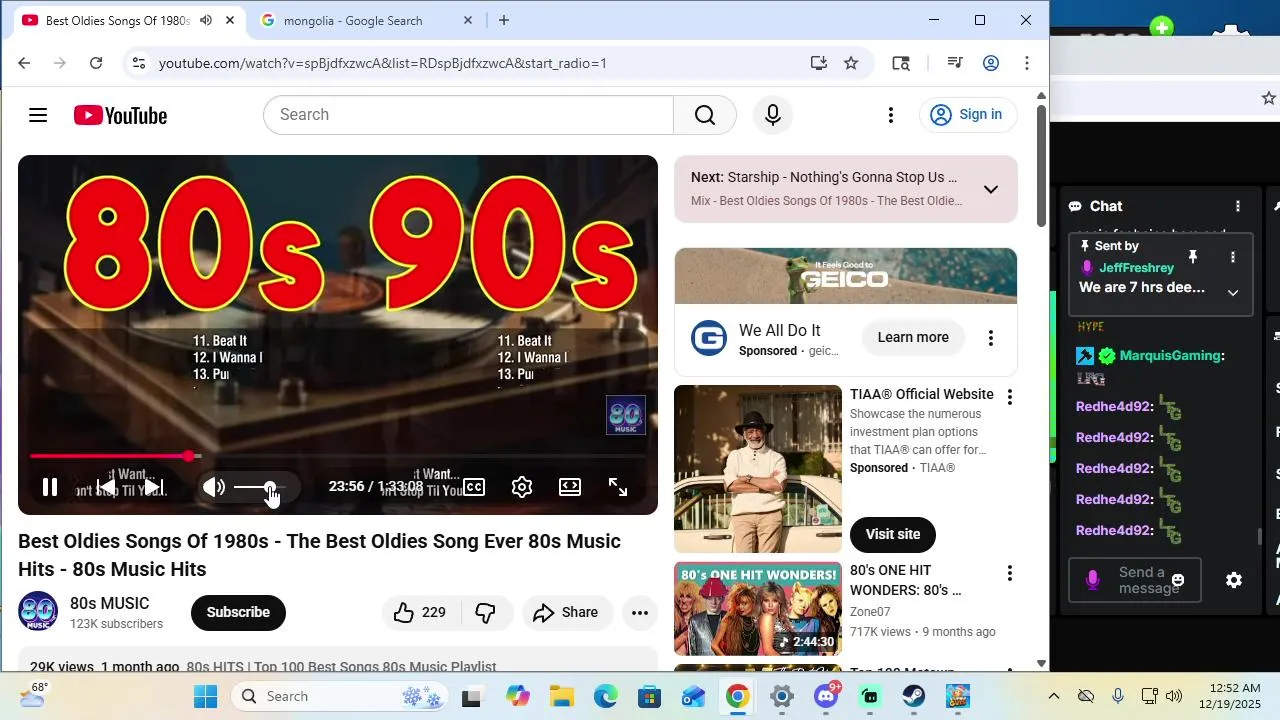Open YouTube settings three-dot menu
Image resolution: width=1280 pixels, height=720 pixels.
(891, 115)
